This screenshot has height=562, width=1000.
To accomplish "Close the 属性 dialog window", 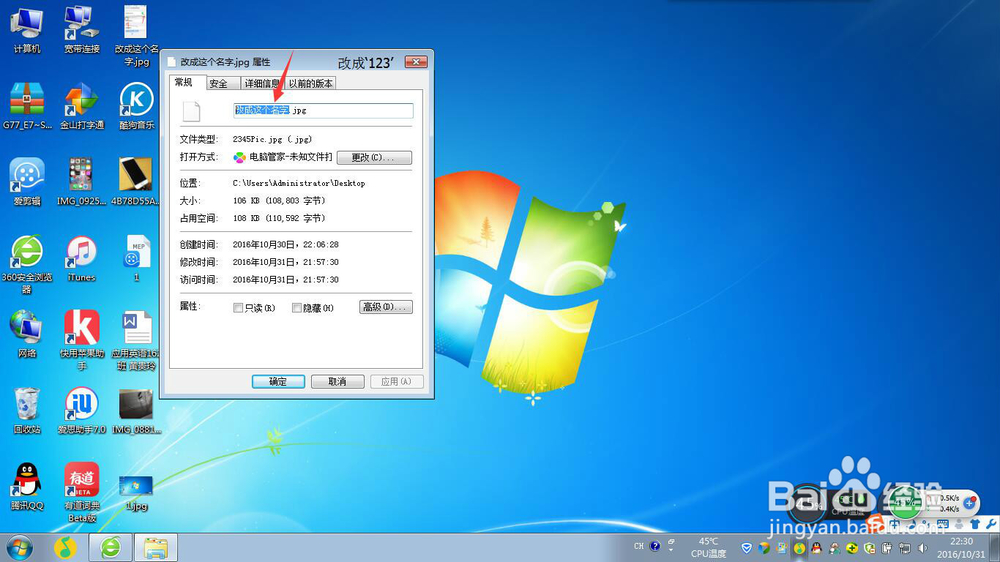I will click(x=416, y=61).
